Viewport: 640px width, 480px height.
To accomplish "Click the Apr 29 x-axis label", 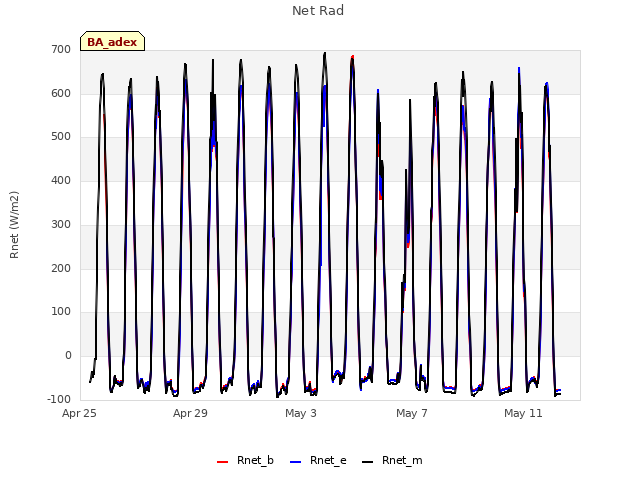I will pos(190,413).
